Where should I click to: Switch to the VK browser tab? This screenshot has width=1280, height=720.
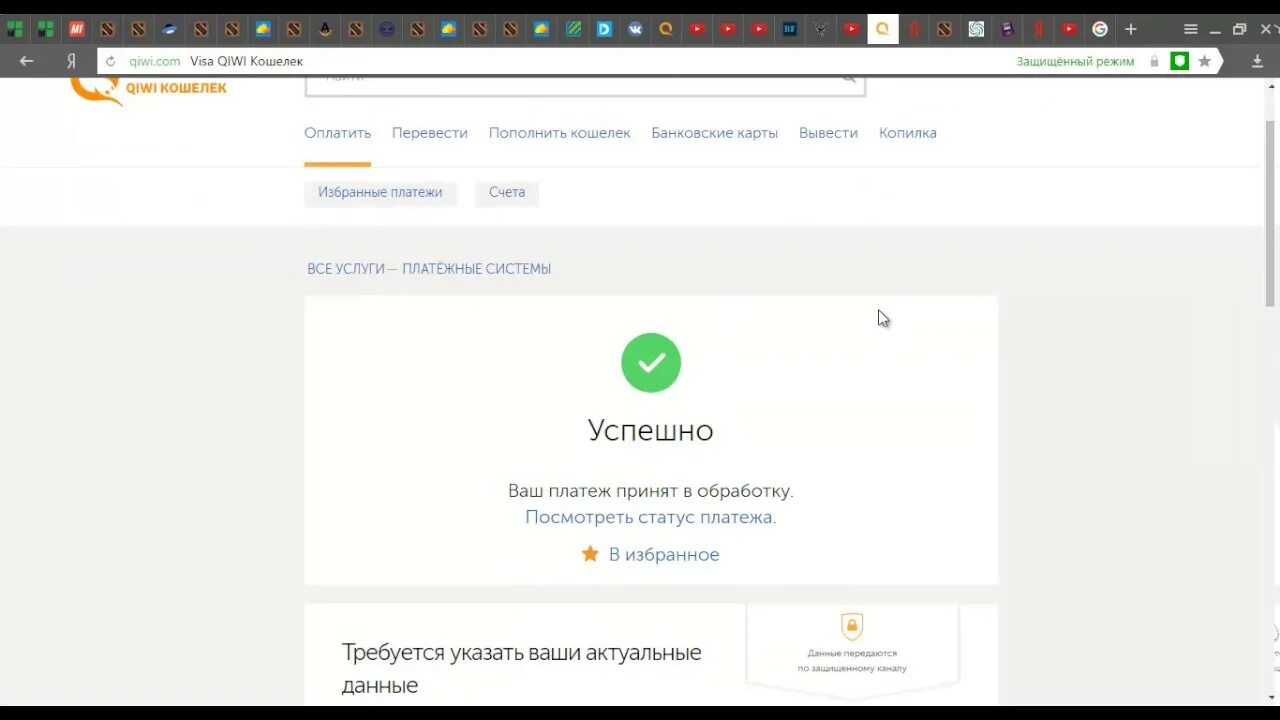pos(635,29)
